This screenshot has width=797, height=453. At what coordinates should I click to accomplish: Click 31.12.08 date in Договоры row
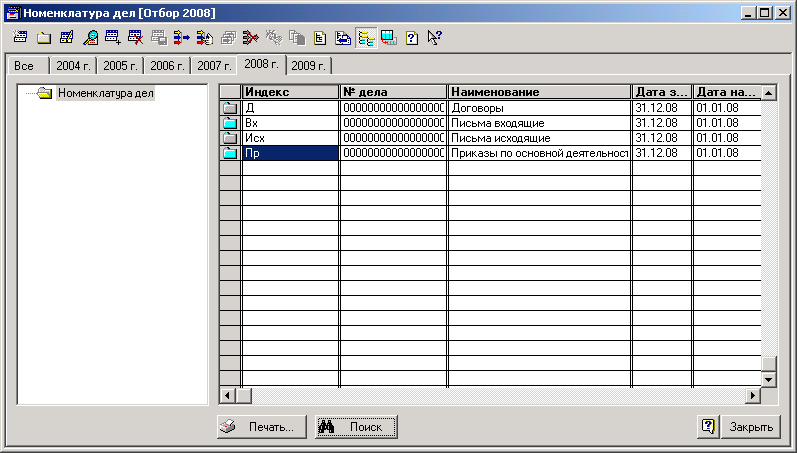(x=662, y=108)
